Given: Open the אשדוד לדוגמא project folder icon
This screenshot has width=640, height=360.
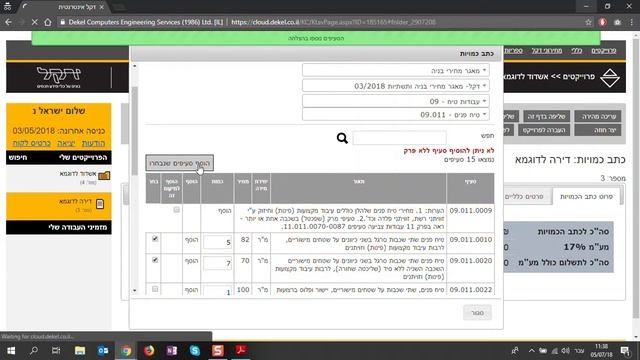Looking at the screenshot, I should [104, 176].
